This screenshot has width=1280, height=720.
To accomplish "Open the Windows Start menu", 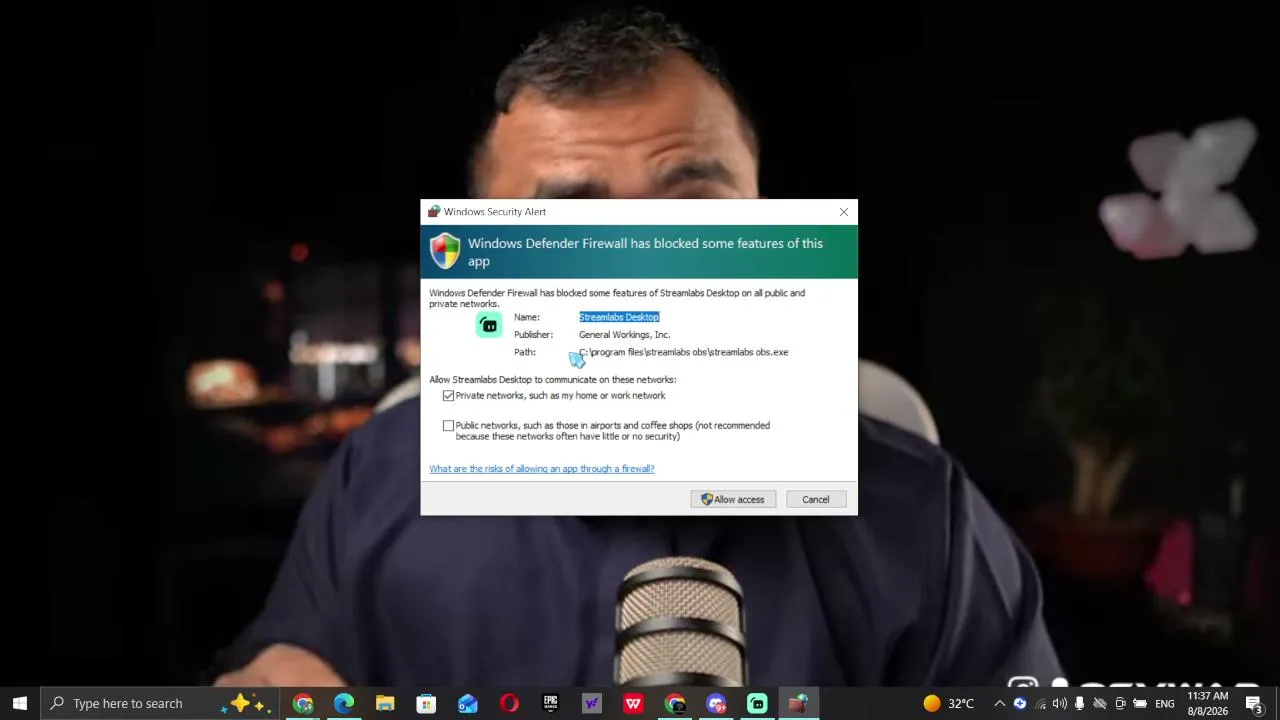I will pos(20,703).
